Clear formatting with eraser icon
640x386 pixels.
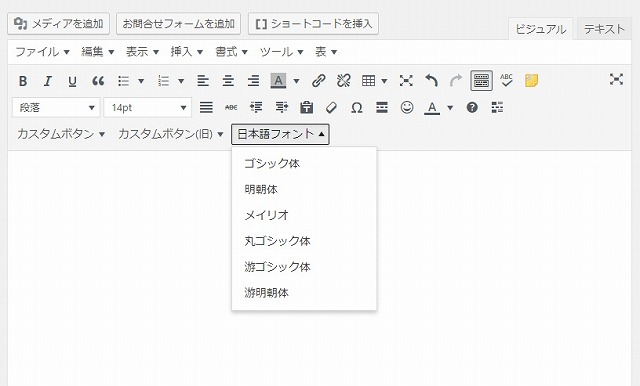click(x=331, y=108)
